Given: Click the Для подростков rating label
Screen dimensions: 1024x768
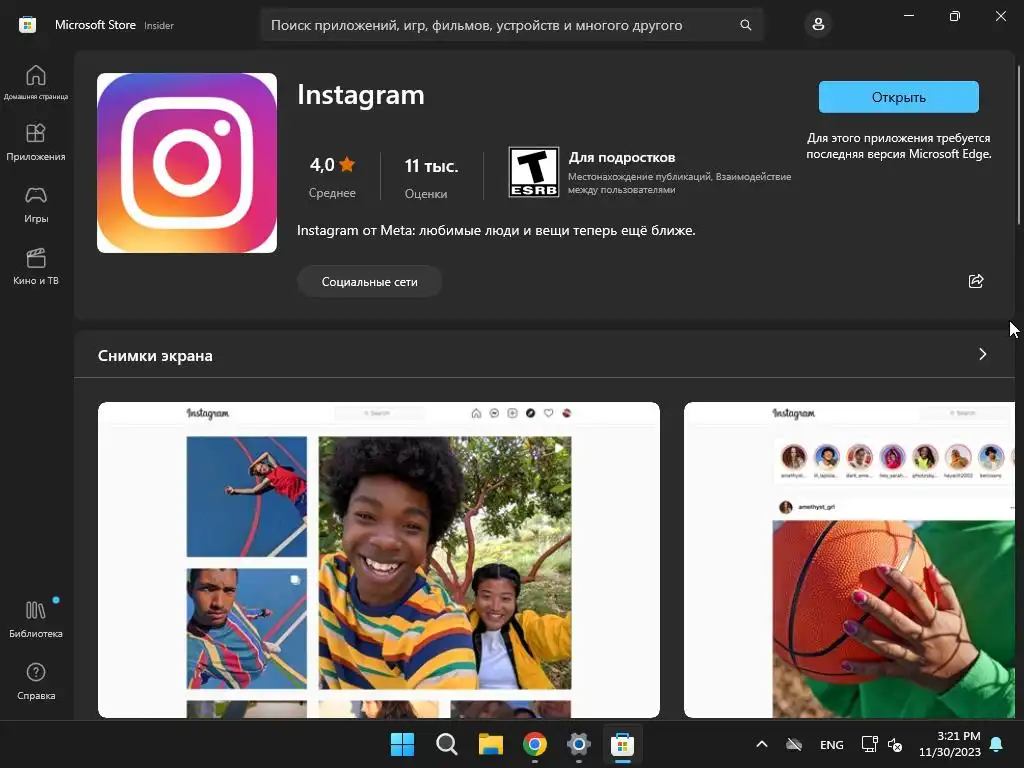Looking at the screenshot, I should 622,157.
